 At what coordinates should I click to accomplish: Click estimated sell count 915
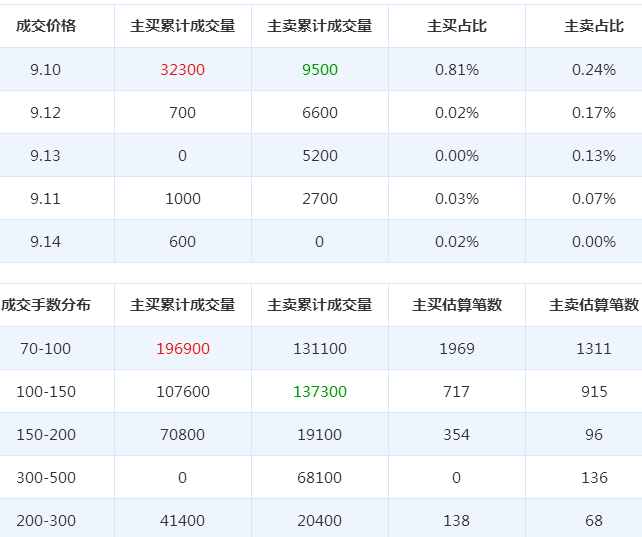point(594,392)
